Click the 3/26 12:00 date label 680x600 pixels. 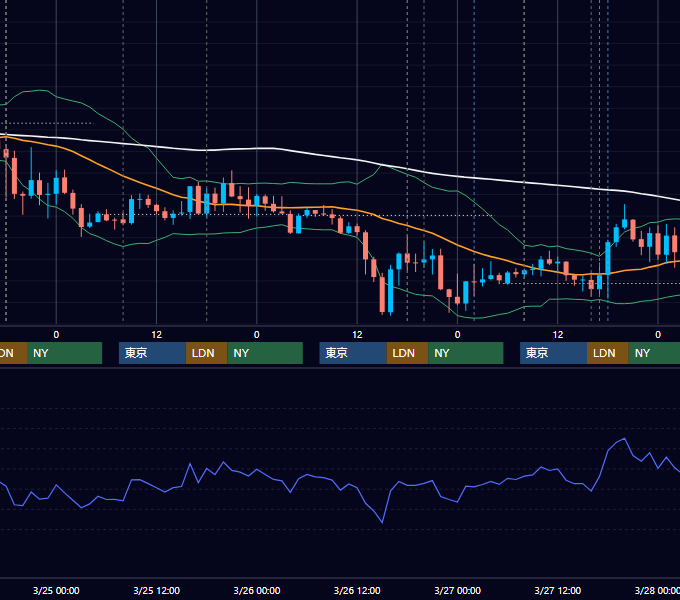pyautogui.click(x=357, y=590)
